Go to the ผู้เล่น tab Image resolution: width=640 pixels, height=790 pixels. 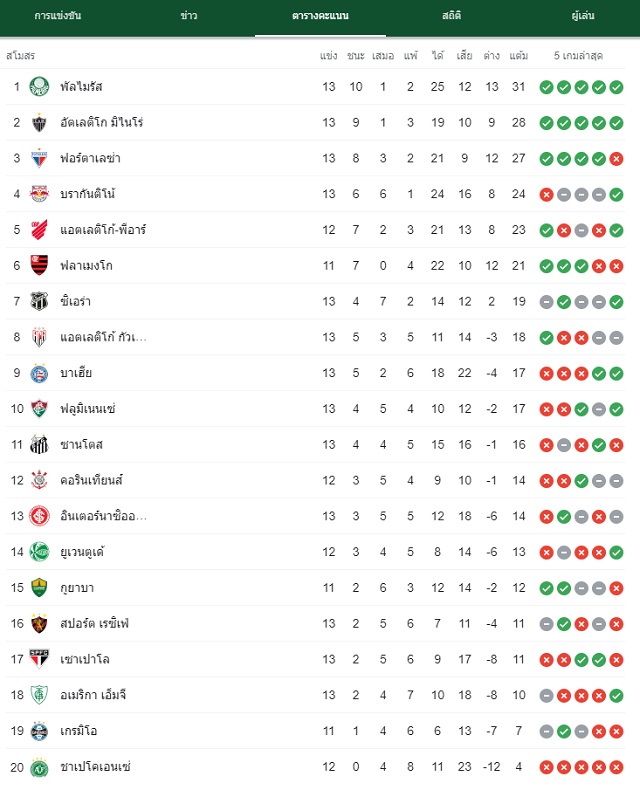[x=583, y=16]
